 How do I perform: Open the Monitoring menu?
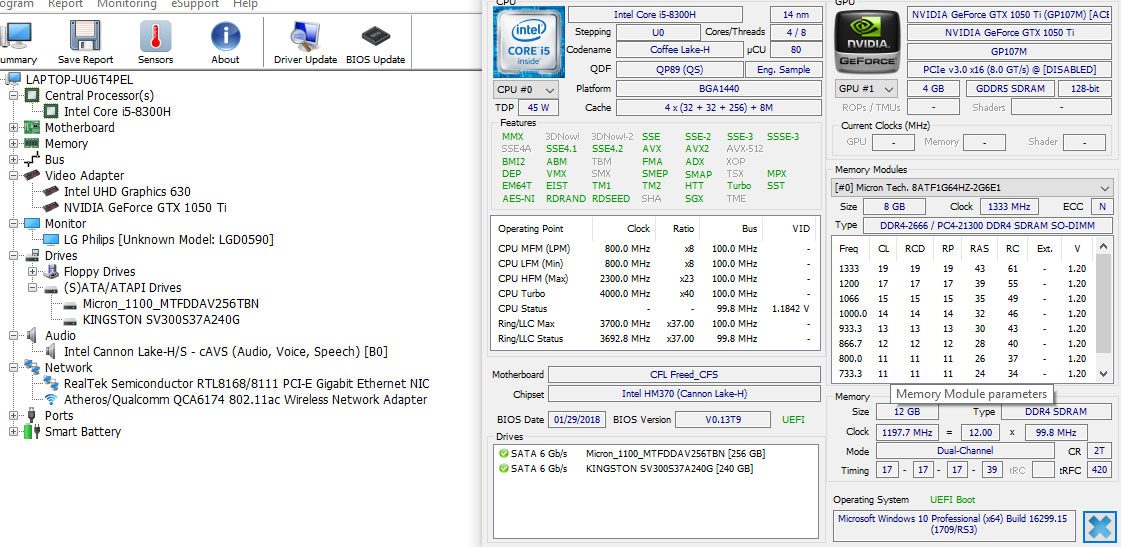point(127,4)
